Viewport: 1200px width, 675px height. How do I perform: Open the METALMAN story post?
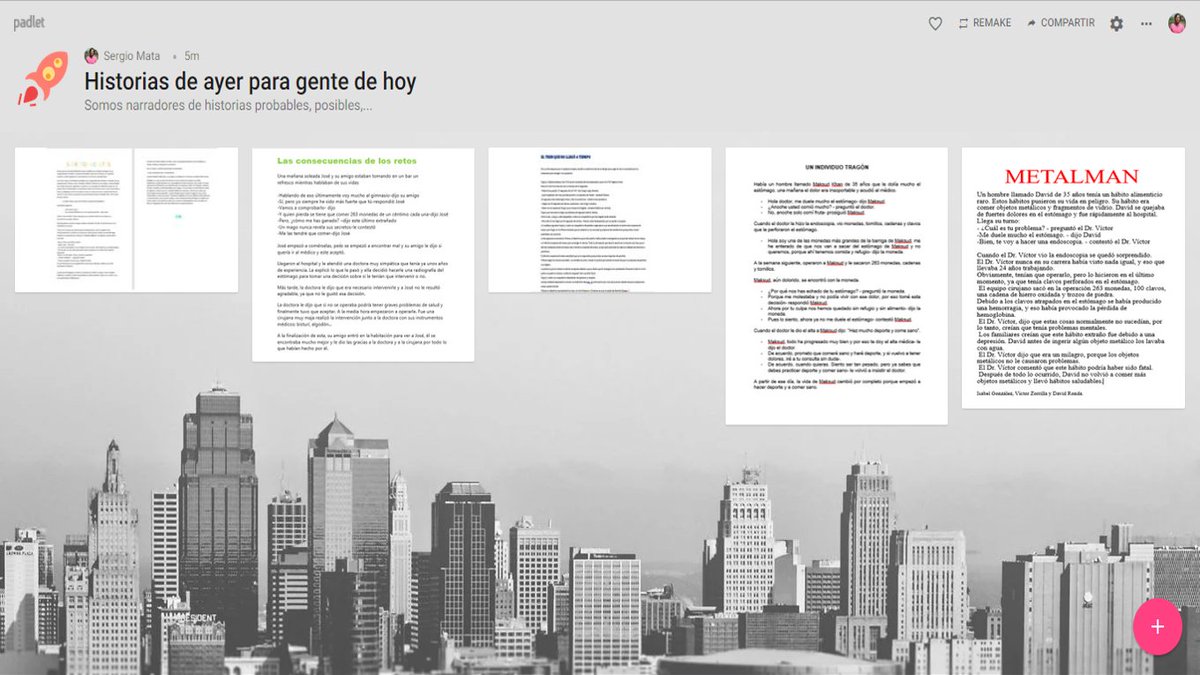[x=1073, y=282]
